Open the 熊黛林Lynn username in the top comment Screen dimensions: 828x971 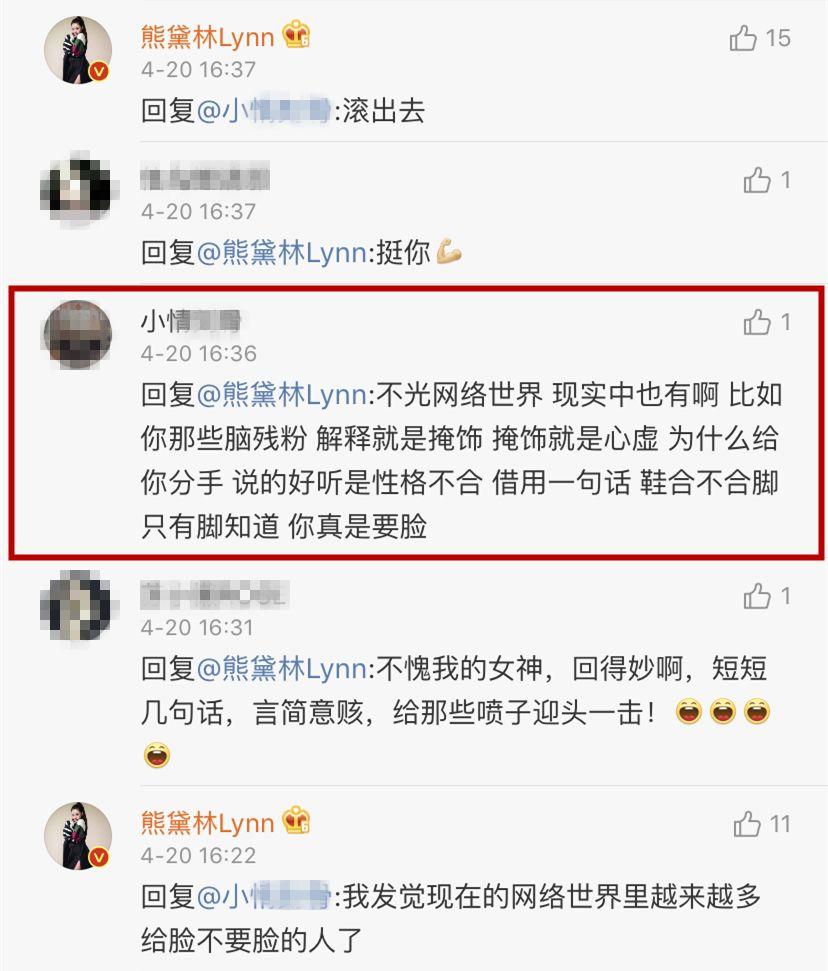[207, 37]
